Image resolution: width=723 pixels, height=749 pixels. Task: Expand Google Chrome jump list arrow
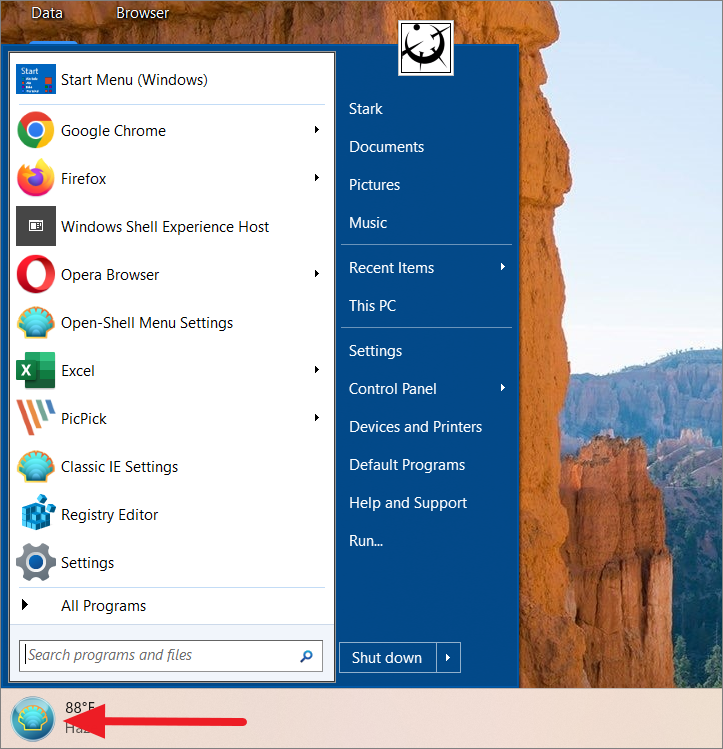[317, 130]
